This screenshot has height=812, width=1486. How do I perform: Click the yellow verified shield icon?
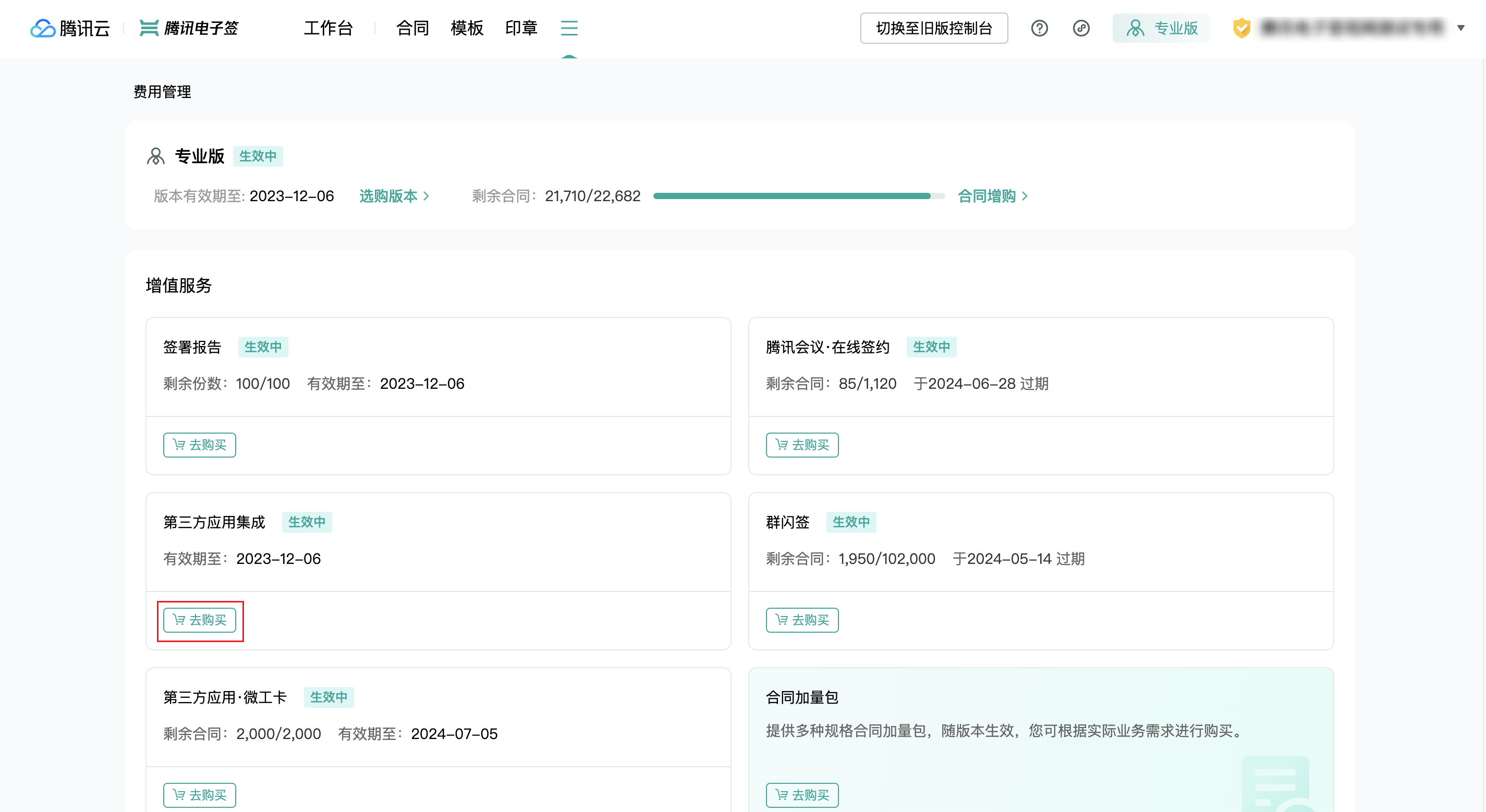(1241, 28)
